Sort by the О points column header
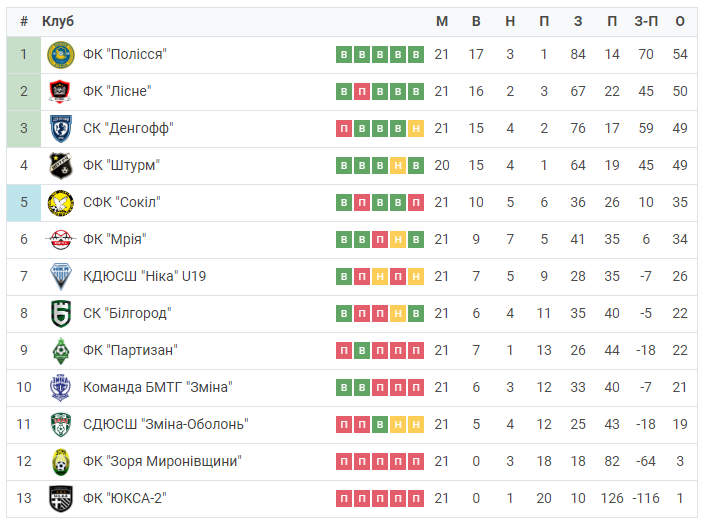The image size is (706, 524). 680,21
